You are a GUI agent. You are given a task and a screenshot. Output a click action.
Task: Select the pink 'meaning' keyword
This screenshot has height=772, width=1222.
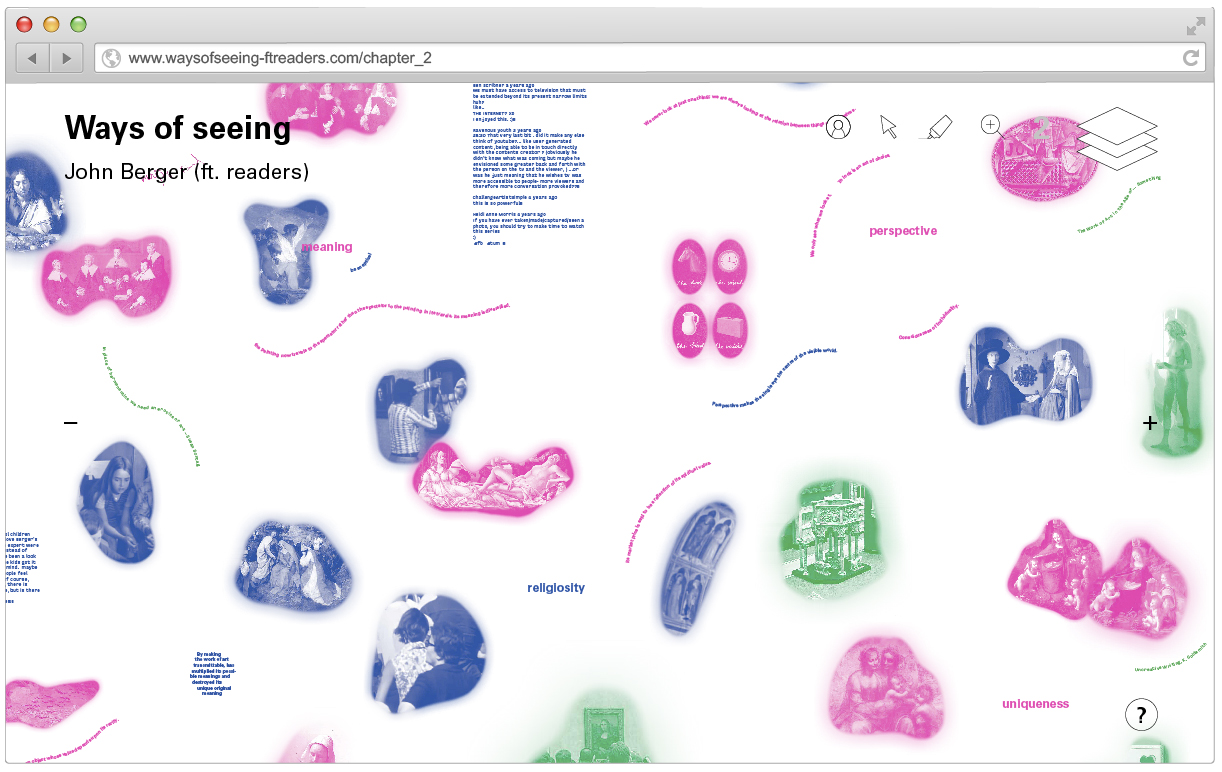pos(327,247)
